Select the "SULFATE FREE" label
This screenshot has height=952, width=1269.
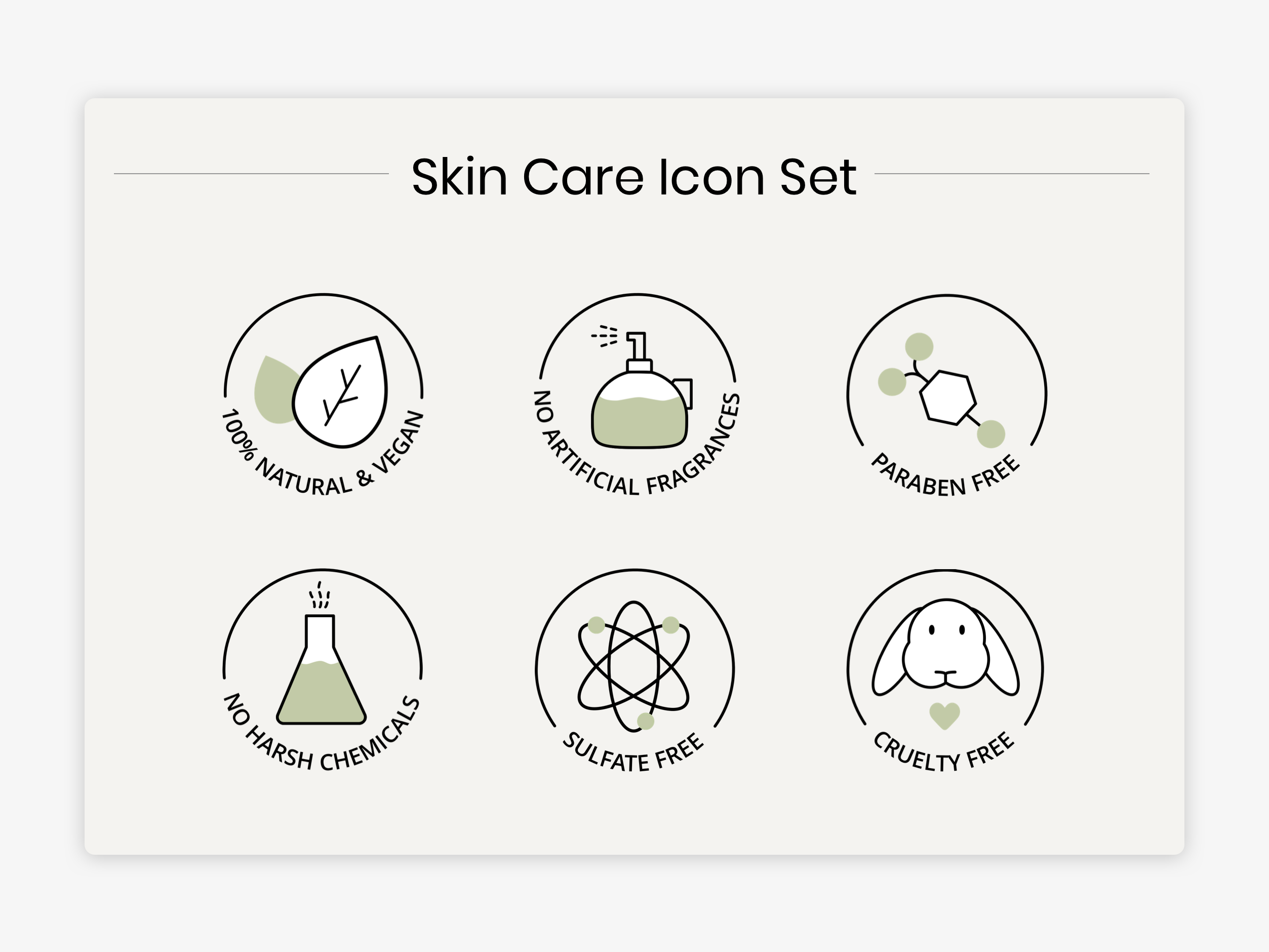pos(633,755)
